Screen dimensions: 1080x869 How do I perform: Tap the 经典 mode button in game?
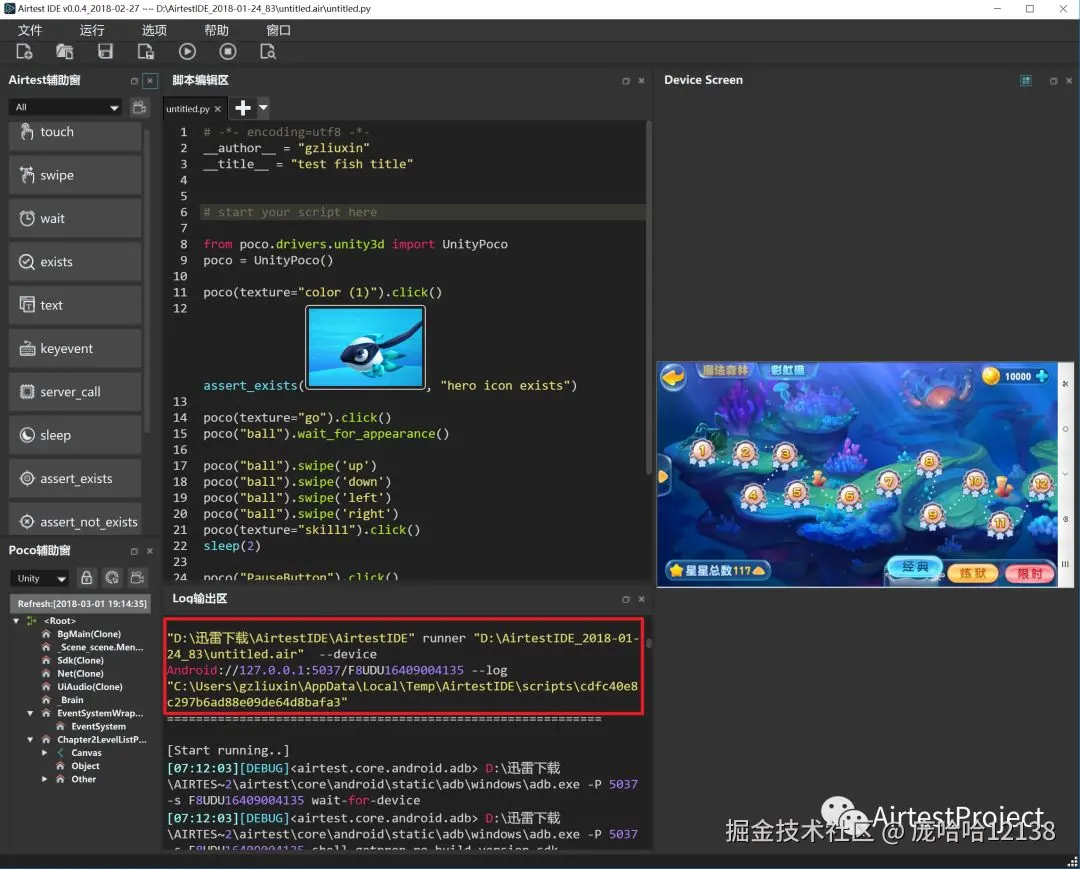(x=915, y=567)
